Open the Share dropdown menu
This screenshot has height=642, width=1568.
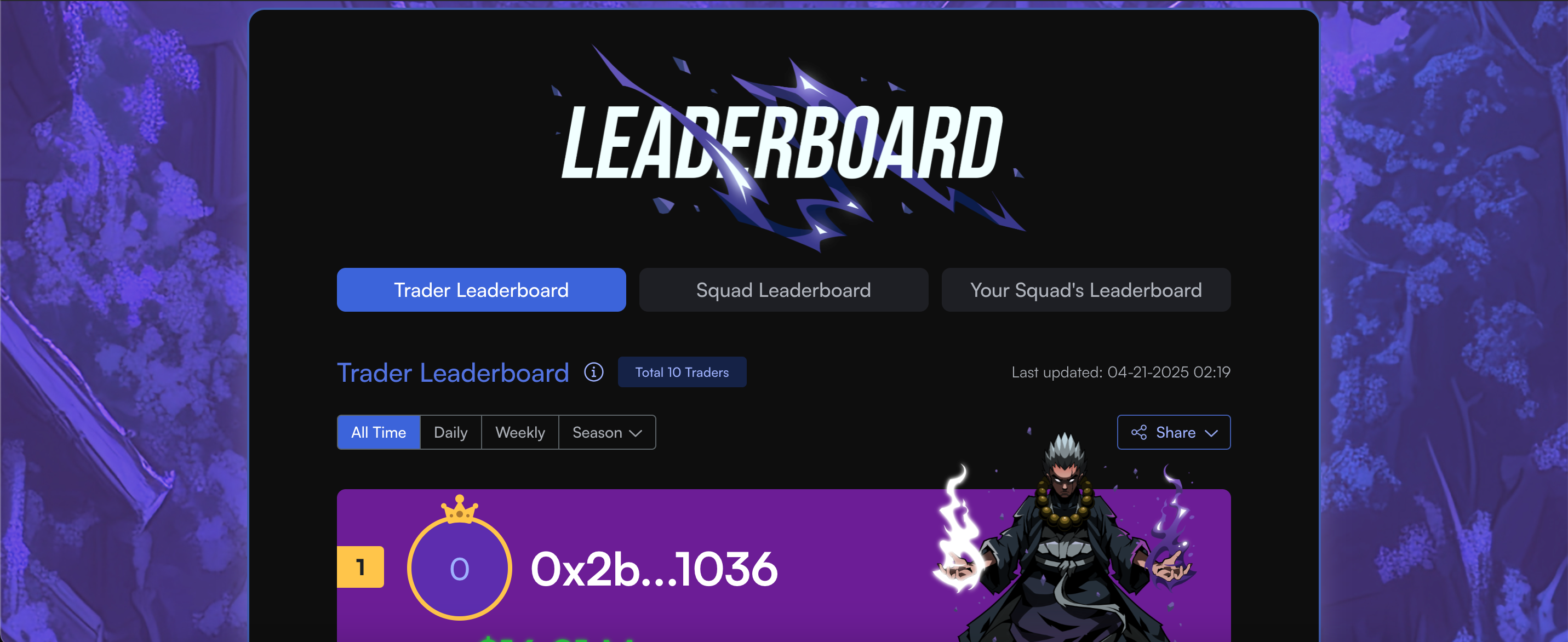tap(1174, 433)
